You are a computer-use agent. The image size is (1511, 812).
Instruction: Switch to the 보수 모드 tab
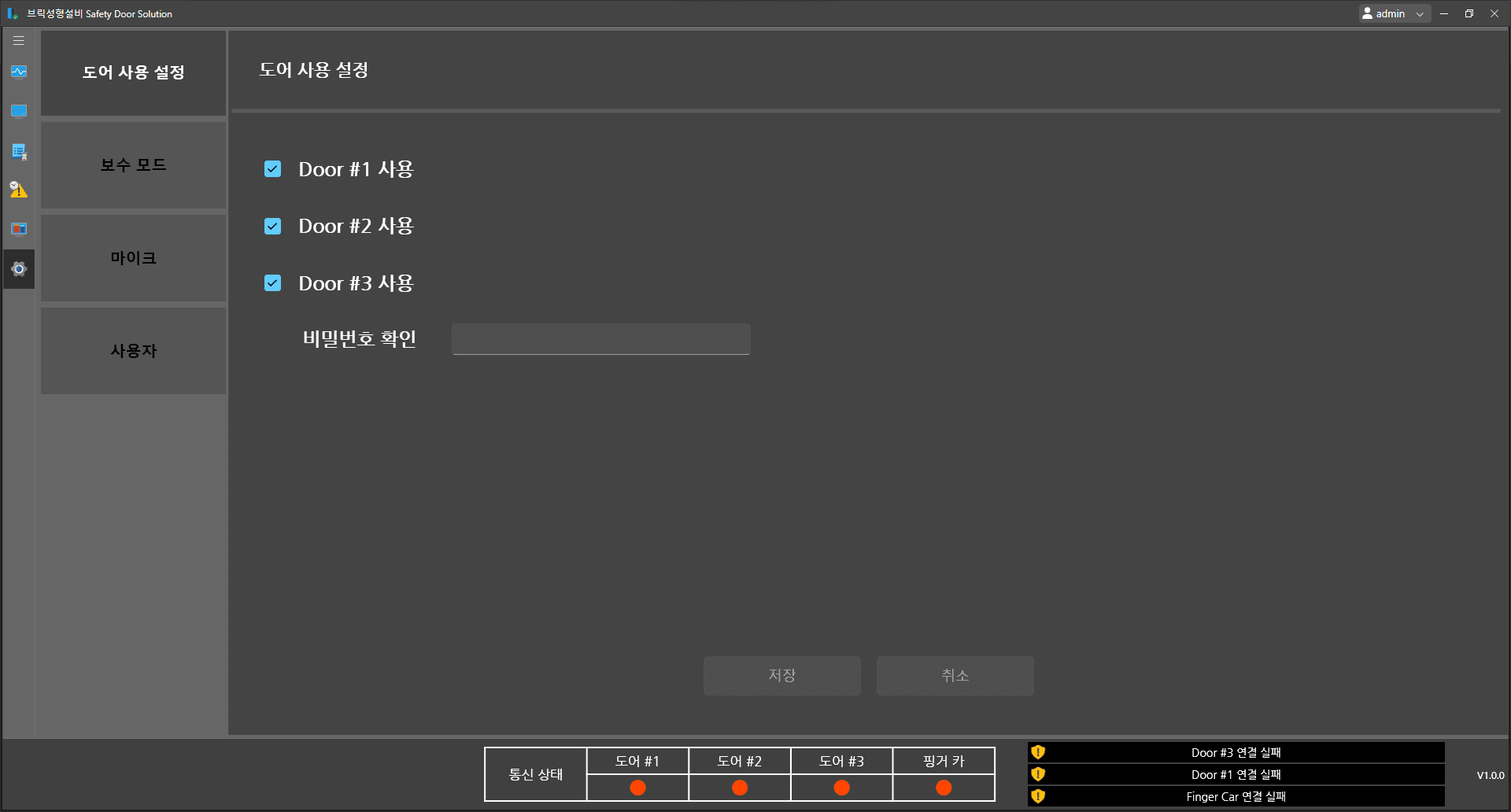pos(132,165)
